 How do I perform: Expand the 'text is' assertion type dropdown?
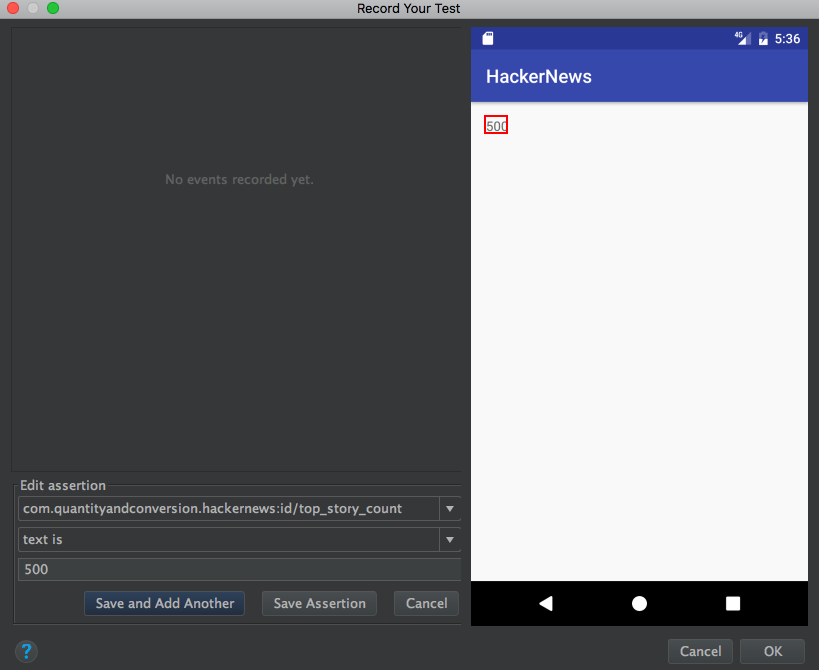pyautogui.click(x=450, y=539)
